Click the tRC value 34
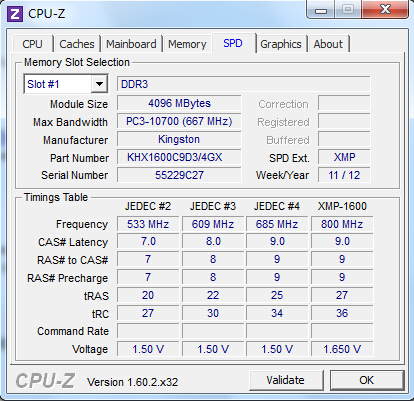The width and height of the screenshot is (414, 401). point(277,313)
